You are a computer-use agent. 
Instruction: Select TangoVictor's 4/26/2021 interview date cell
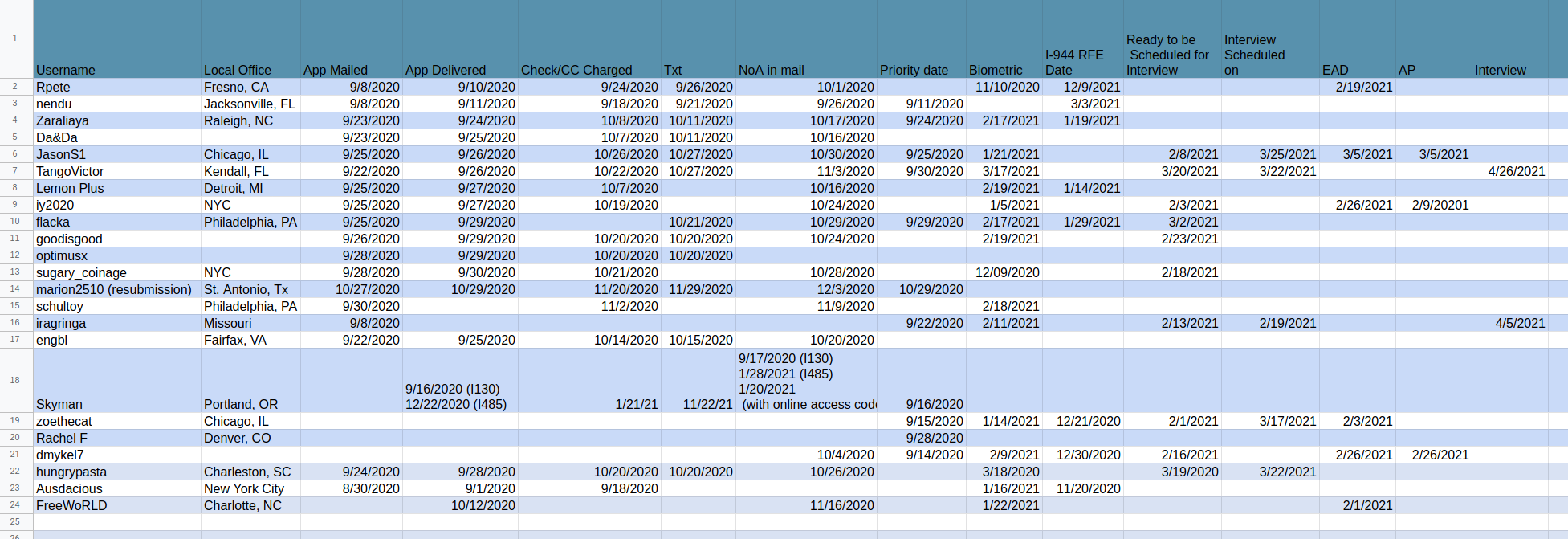pos(1510,171)
